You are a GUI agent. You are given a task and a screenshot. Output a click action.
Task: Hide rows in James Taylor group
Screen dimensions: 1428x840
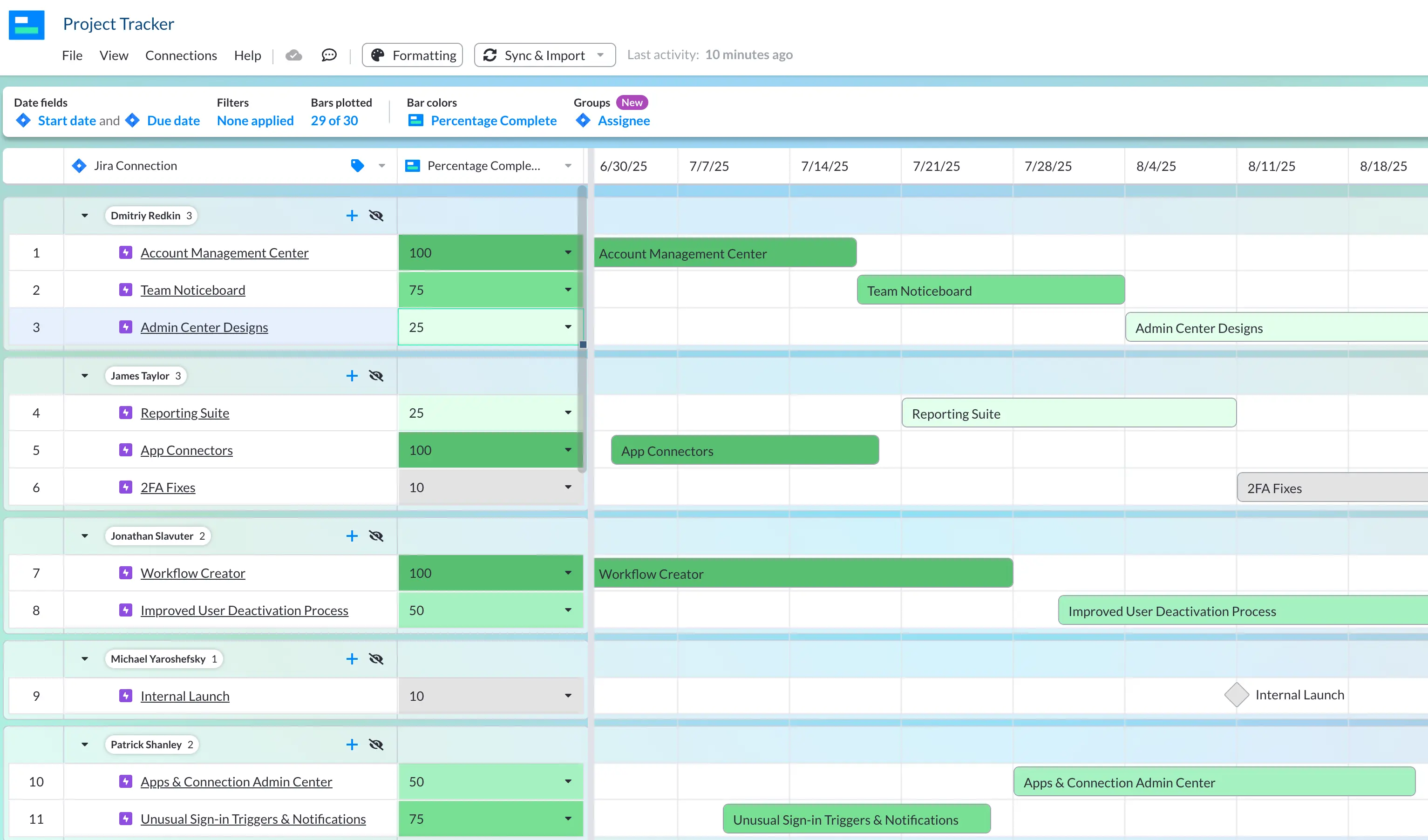coord(376,376)
